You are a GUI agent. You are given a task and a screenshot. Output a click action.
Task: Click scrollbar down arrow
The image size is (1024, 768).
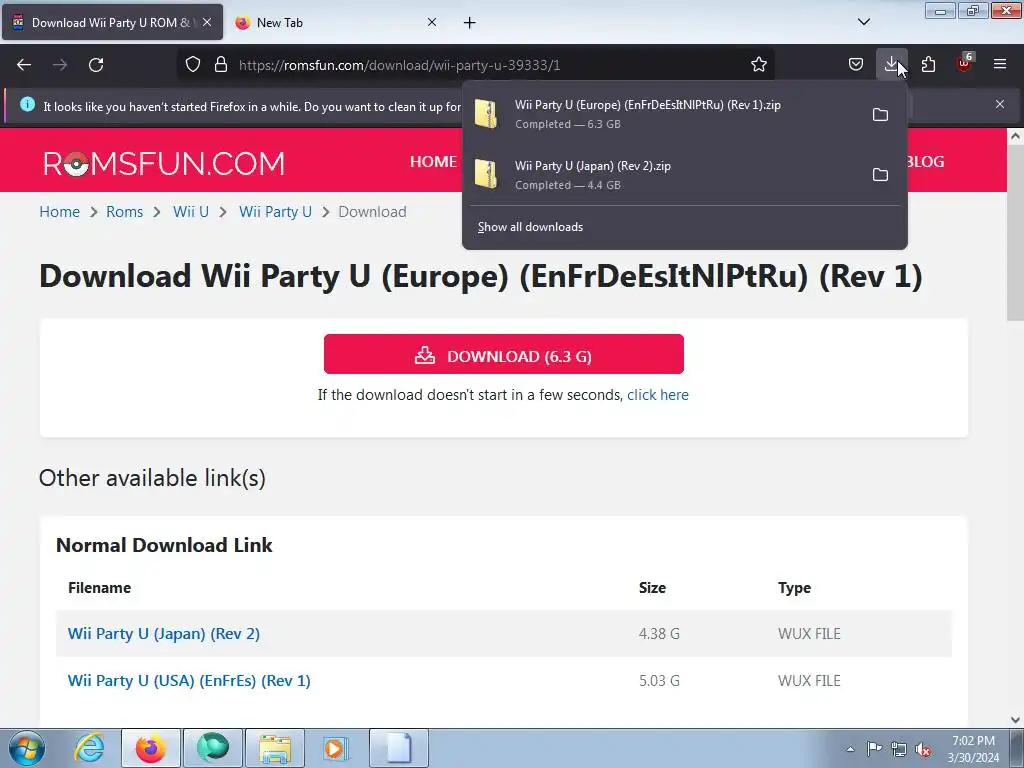click(x=1015, y=720)
